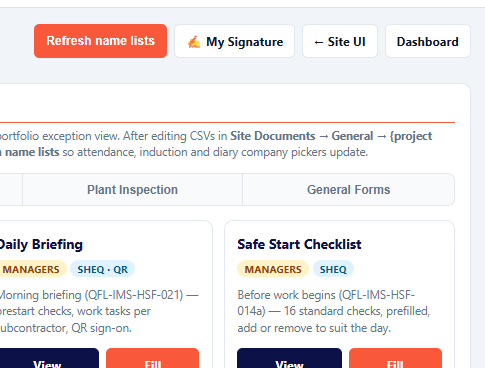Fill the Safe Start Checklist form

point(395,359)
